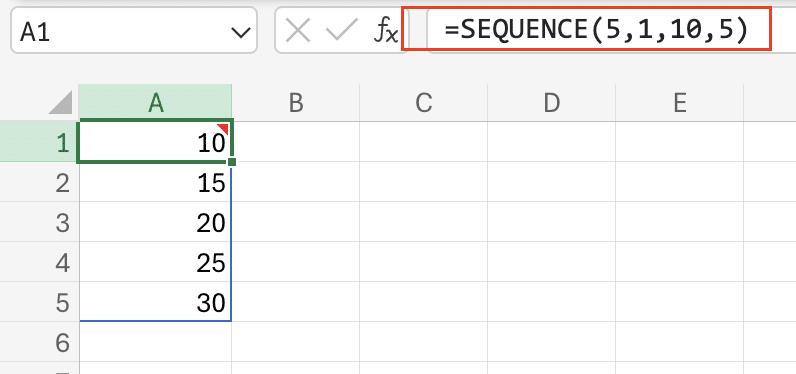Click empty cell C3
This screenshot has width=796, height=374.
[423, 222]
